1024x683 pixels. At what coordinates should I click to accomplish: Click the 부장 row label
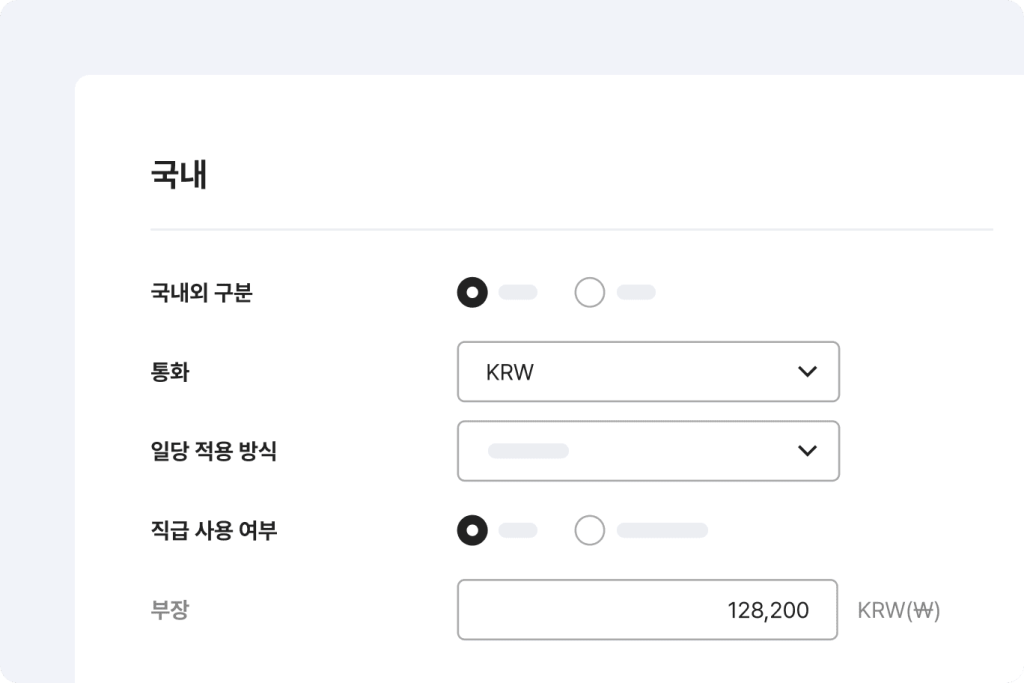pos(170,610)
